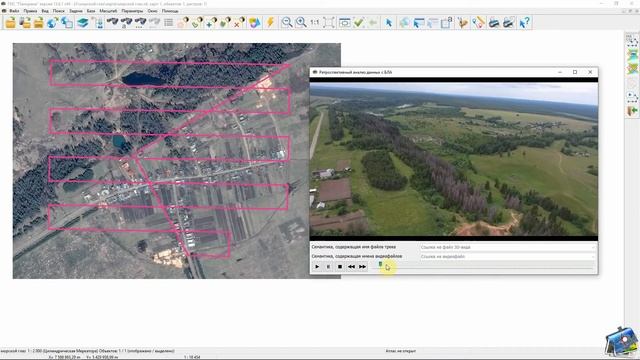Click the list lines toolbar icon

pos(168,22)
